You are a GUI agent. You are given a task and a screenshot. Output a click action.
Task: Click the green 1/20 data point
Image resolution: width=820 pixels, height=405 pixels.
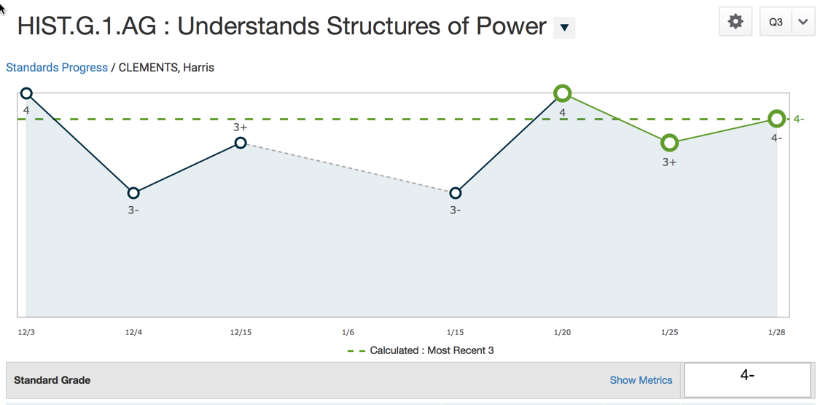point(562,94)
